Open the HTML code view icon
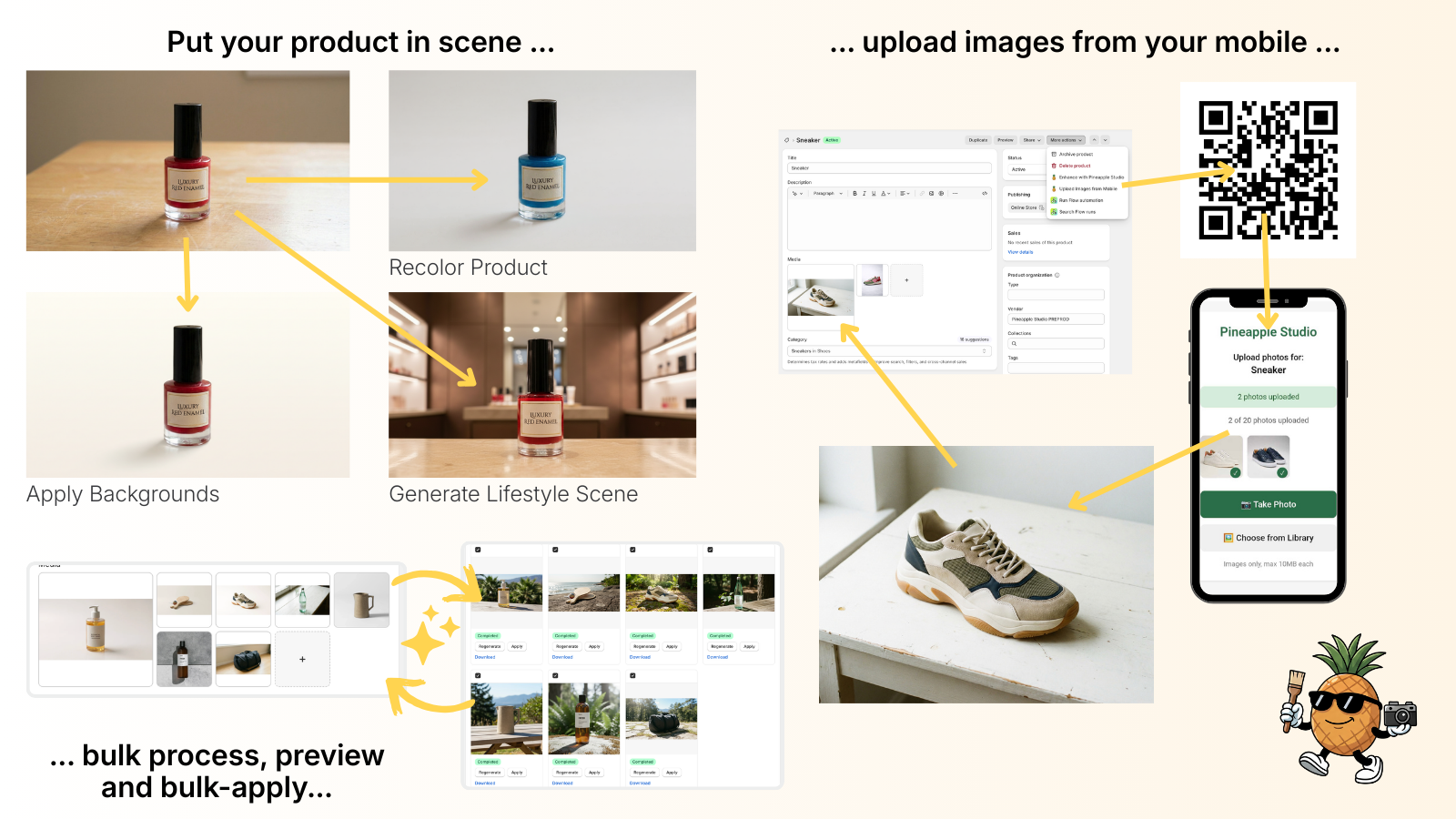1456x819 pixels. [x=984, y=194]
